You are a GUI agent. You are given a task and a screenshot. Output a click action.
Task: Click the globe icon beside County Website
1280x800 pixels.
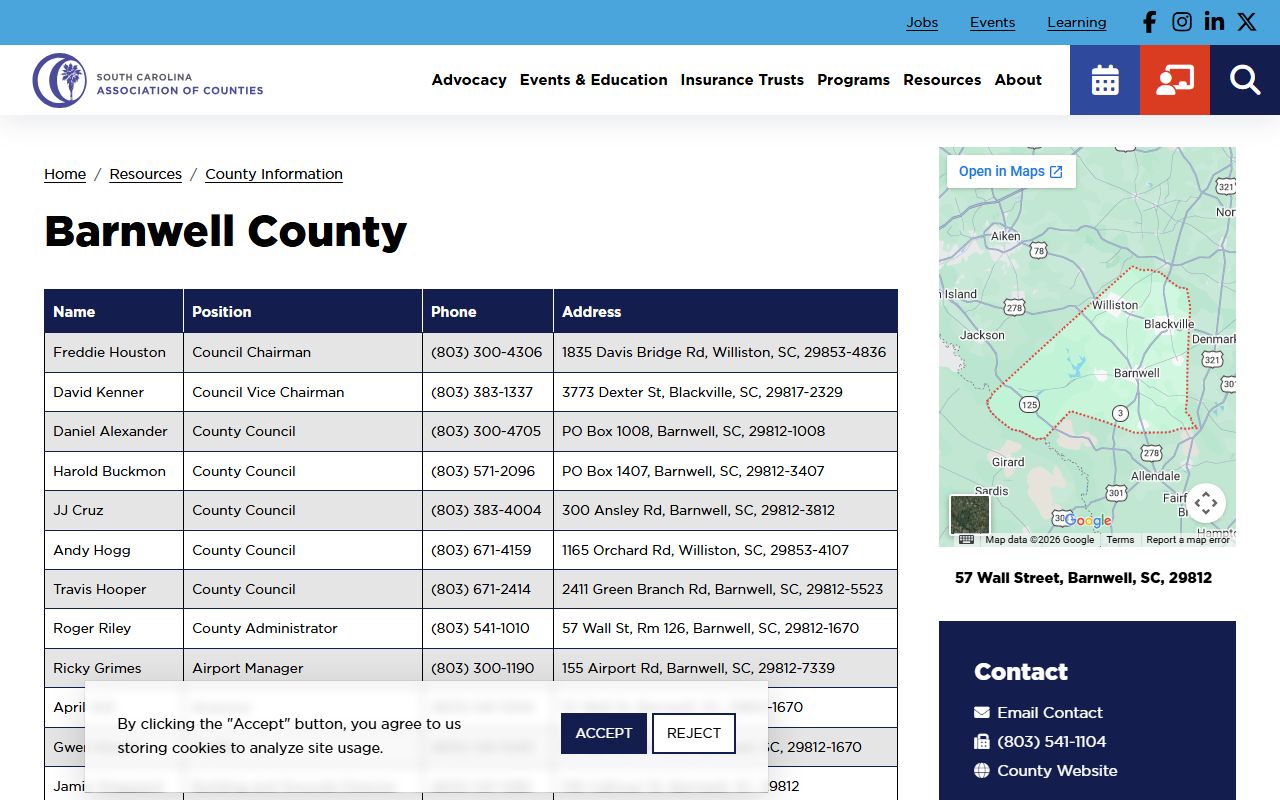[982, 771]
